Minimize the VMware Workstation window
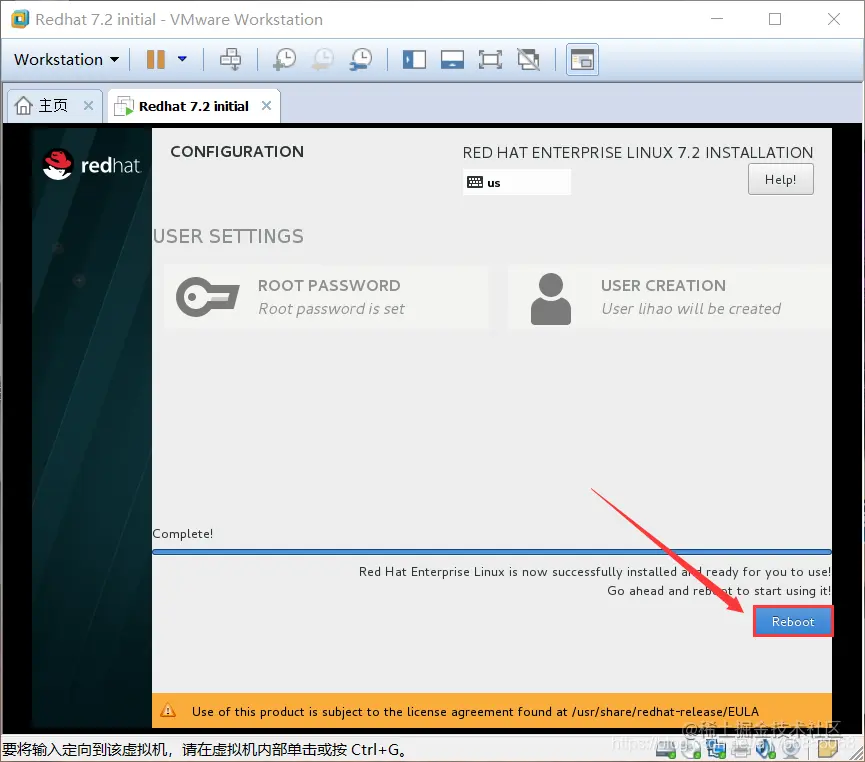 coord(717,19)
